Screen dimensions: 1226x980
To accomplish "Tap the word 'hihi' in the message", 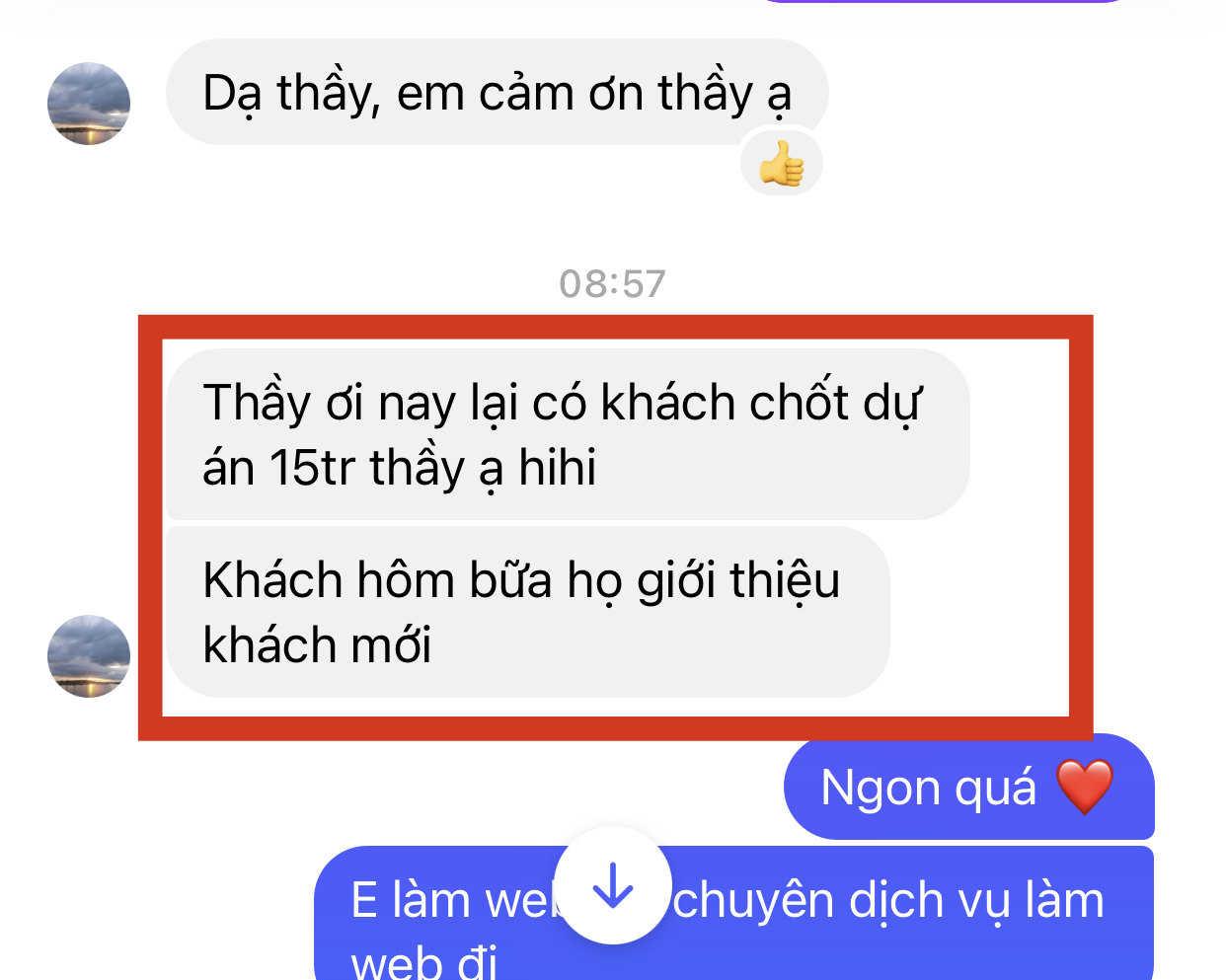I will (558, 467).
